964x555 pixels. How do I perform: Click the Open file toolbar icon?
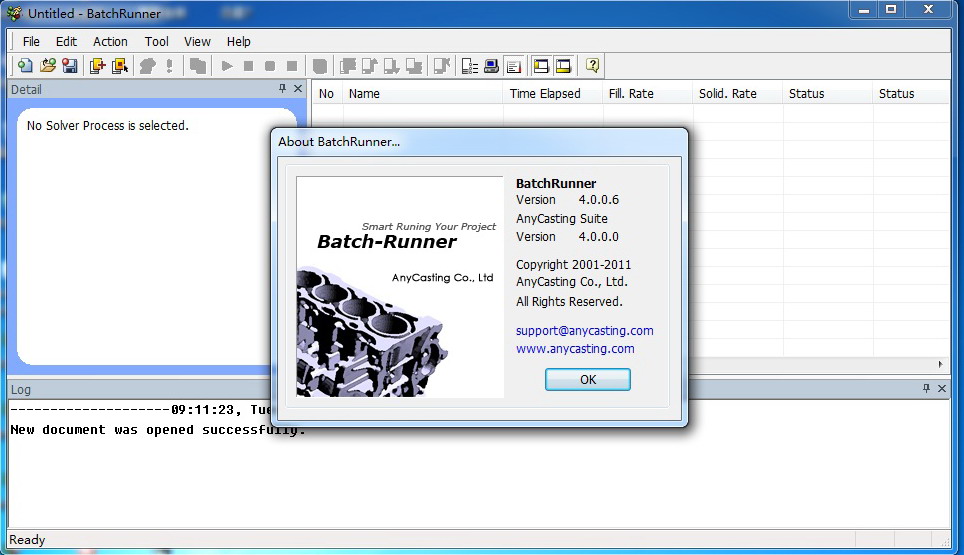[x=48, y=66]
